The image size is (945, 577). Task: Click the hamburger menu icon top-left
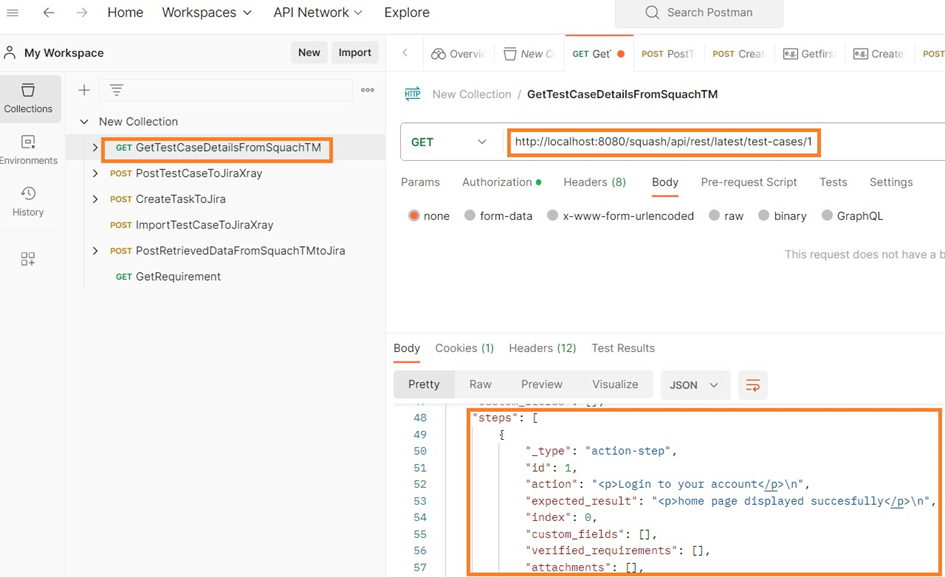point(13,13)
